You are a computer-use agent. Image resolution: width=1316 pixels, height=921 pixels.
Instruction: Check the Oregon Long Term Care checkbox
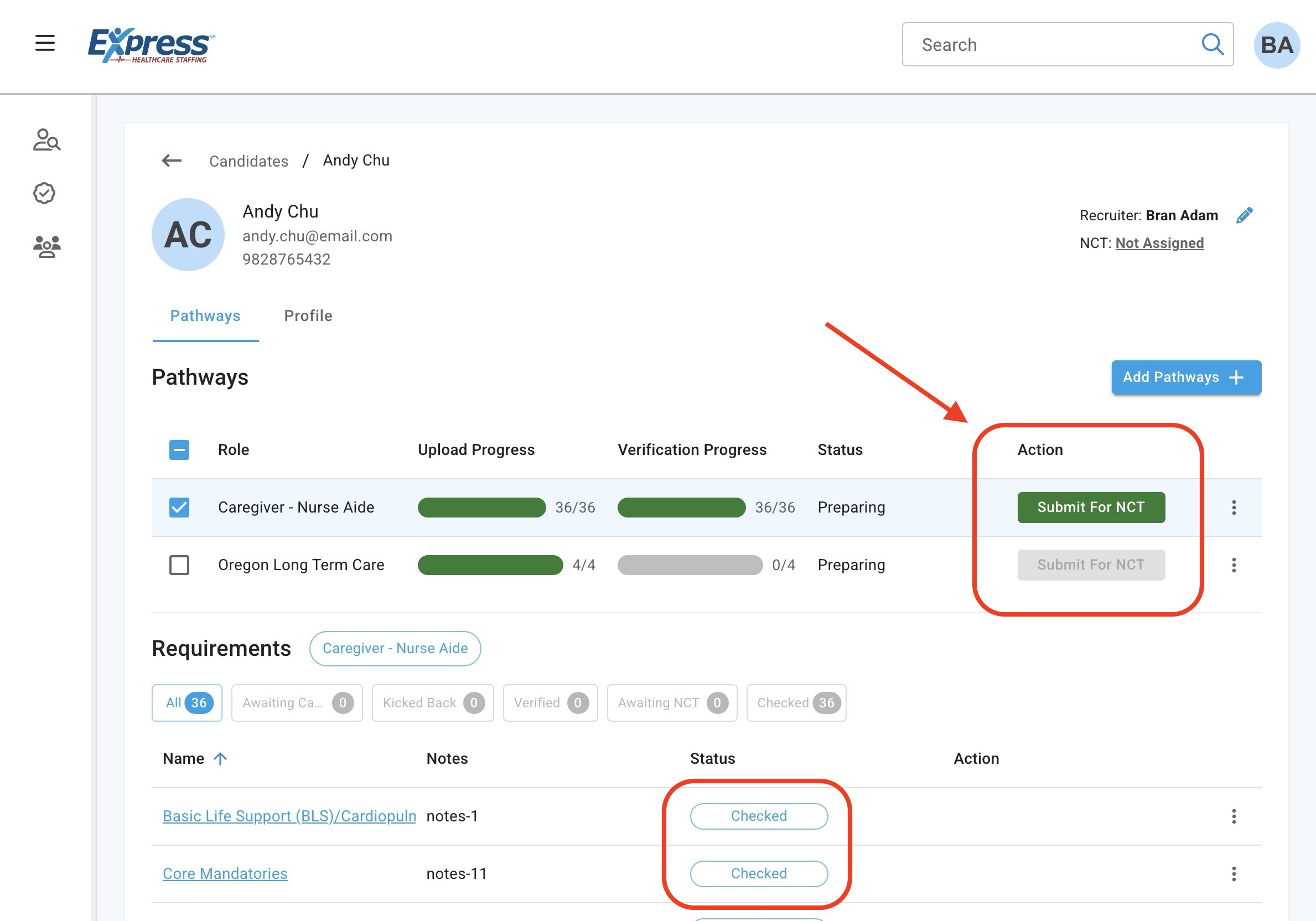pyautogui.click(x=179, y=565)
